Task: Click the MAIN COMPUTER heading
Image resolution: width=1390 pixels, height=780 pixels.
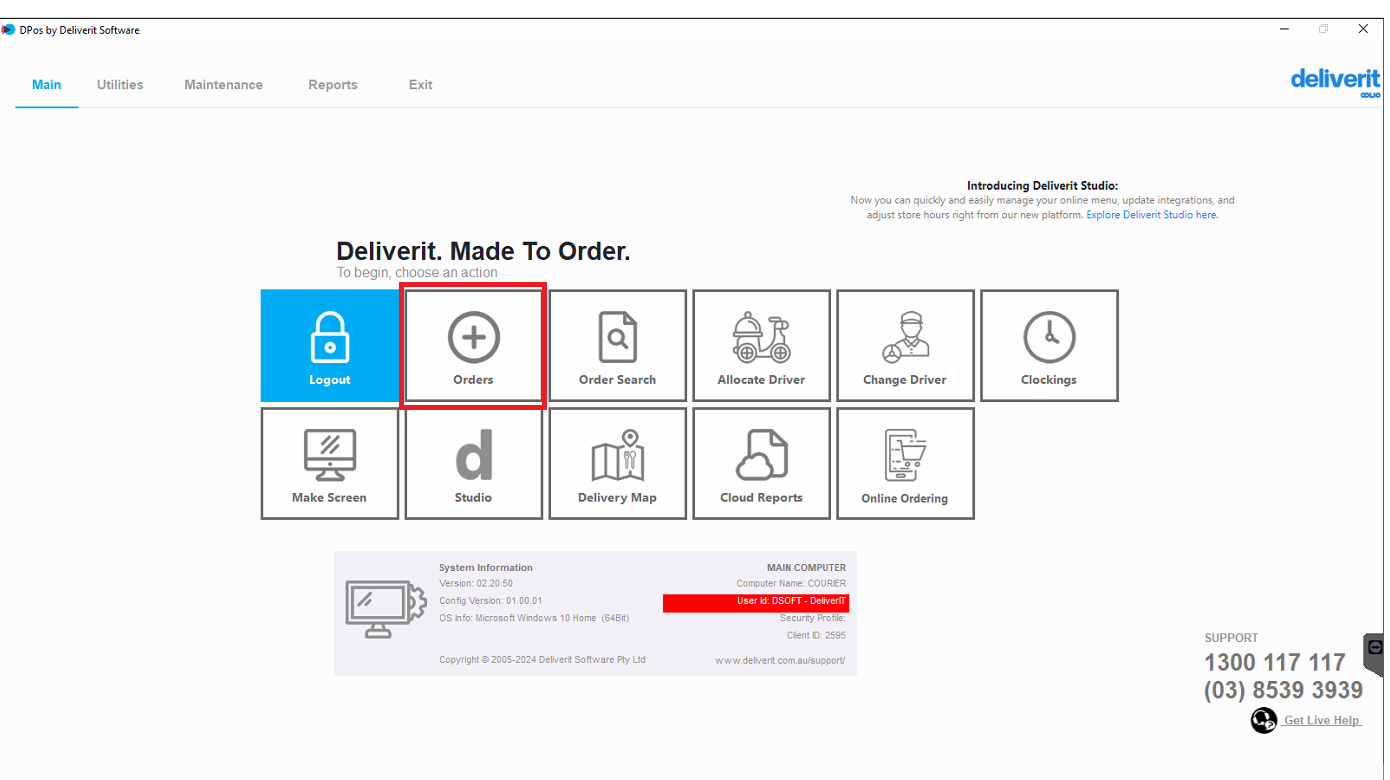Action: click(806, 568)
